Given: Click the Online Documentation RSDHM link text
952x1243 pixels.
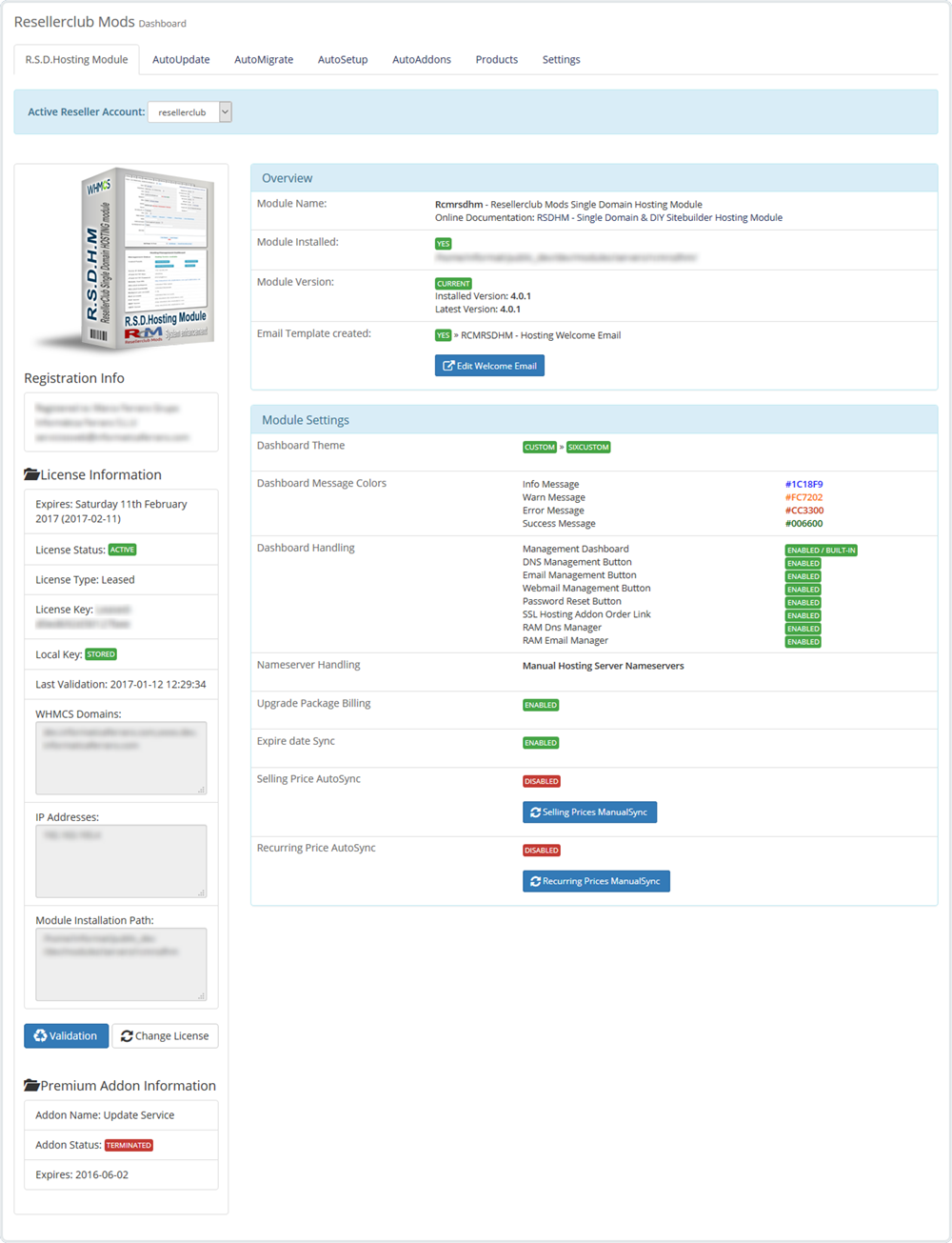Looking at the screenshot, I should click(x=608, y=217).
